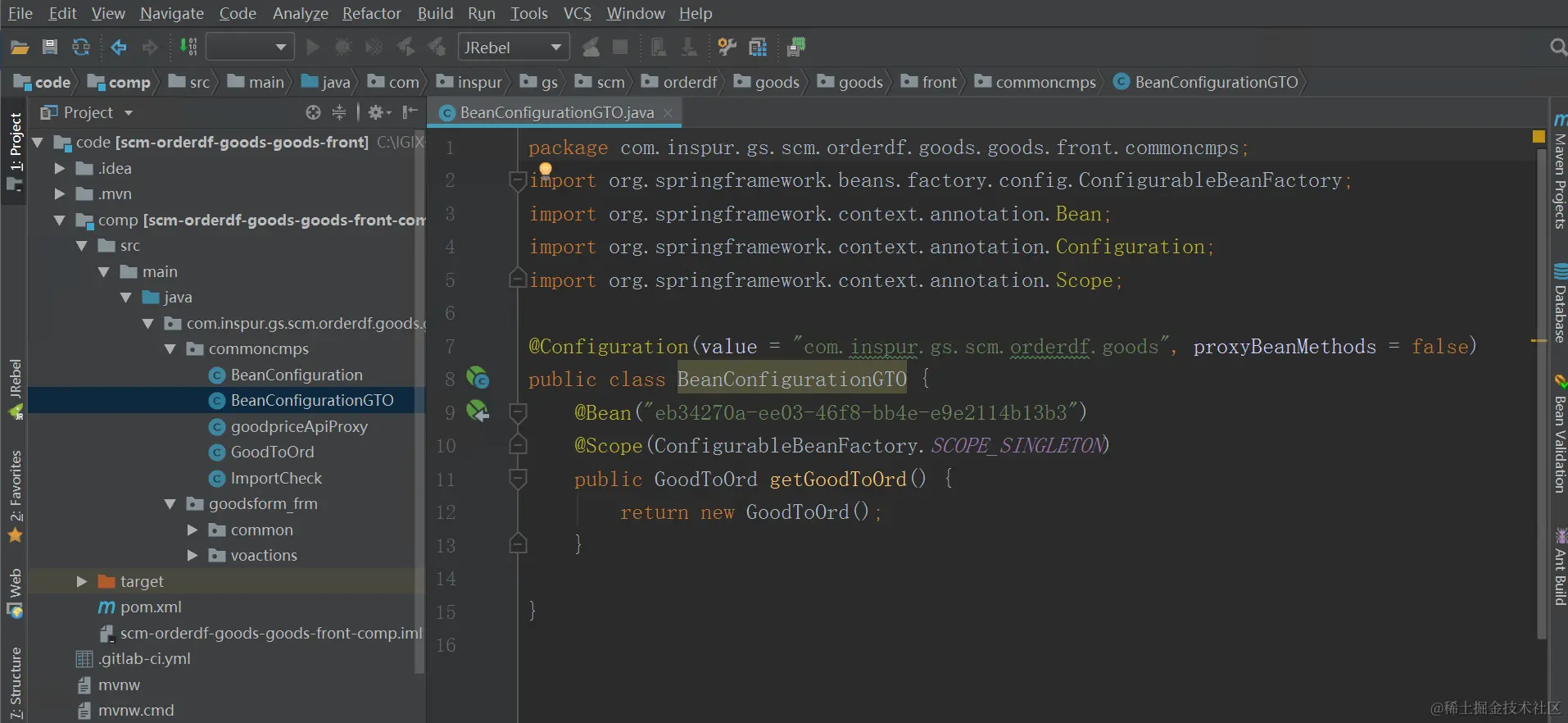The width and height of the screenshot is (1568, 723).
Task: Click the SDK manager chip icon
Action: 795,48
